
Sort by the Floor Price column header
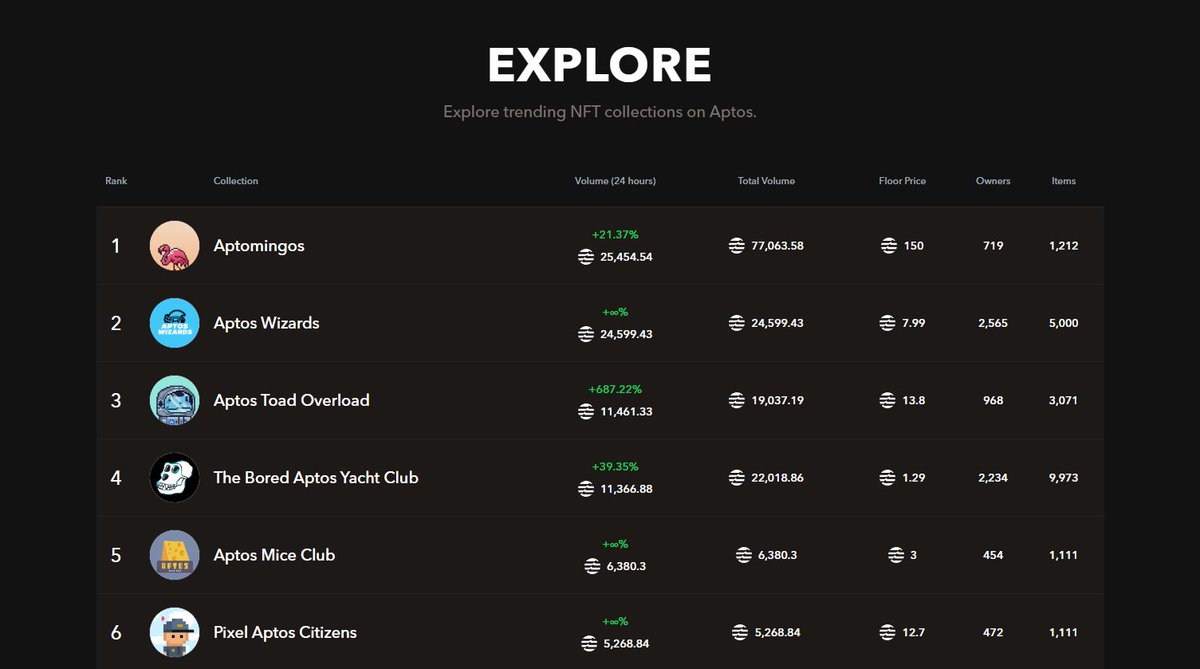tap(902, 181)
